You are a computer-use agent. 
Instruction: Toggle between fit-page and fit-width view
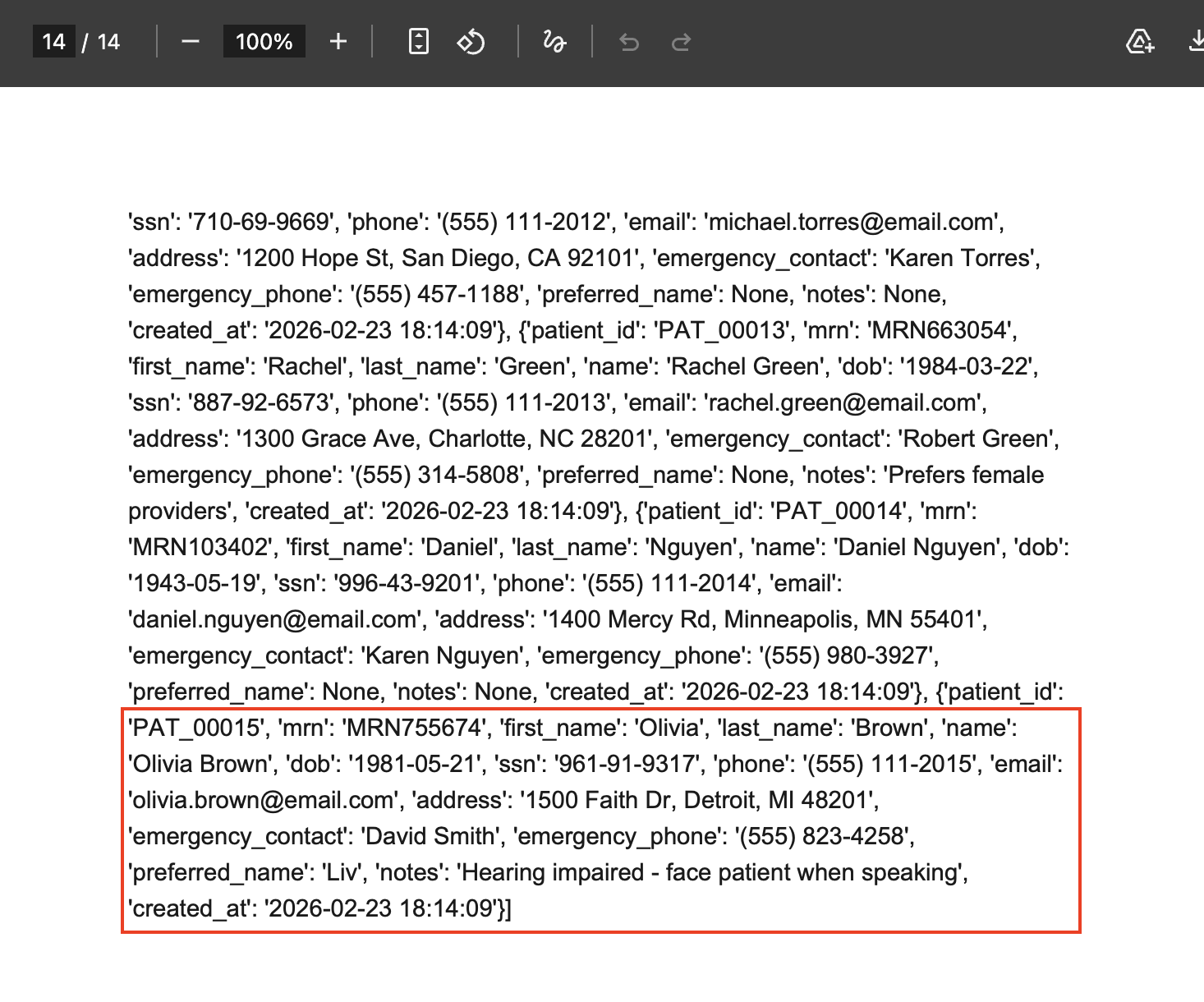(x=418, y=42)
